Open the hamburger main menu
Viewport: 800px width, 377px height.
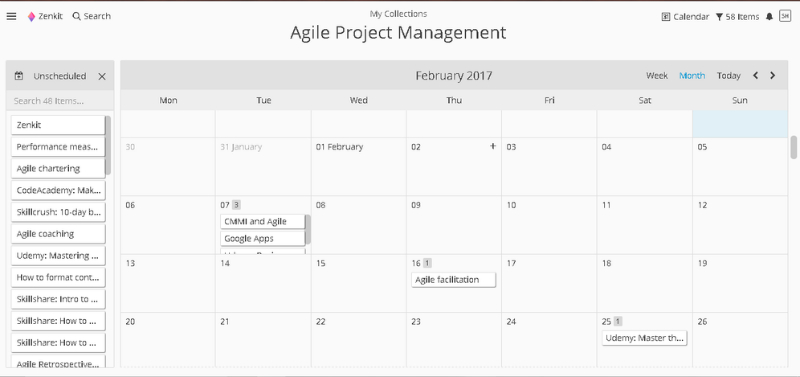11,16
